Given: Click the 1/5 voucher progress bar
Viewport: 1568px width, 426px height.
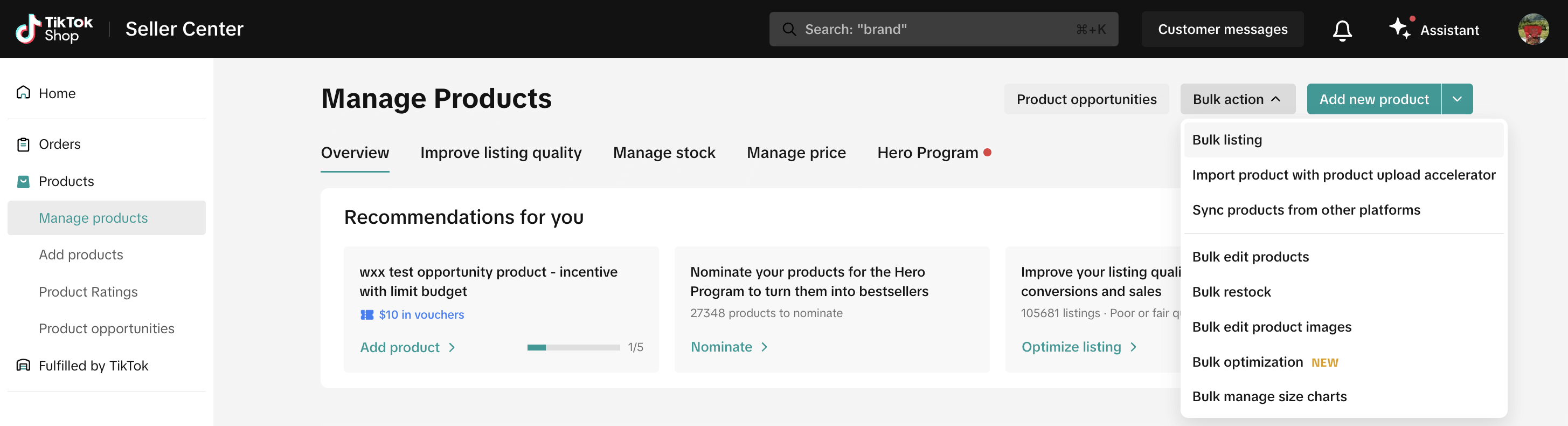Looking at the screenshot, I should pos(573,347).
